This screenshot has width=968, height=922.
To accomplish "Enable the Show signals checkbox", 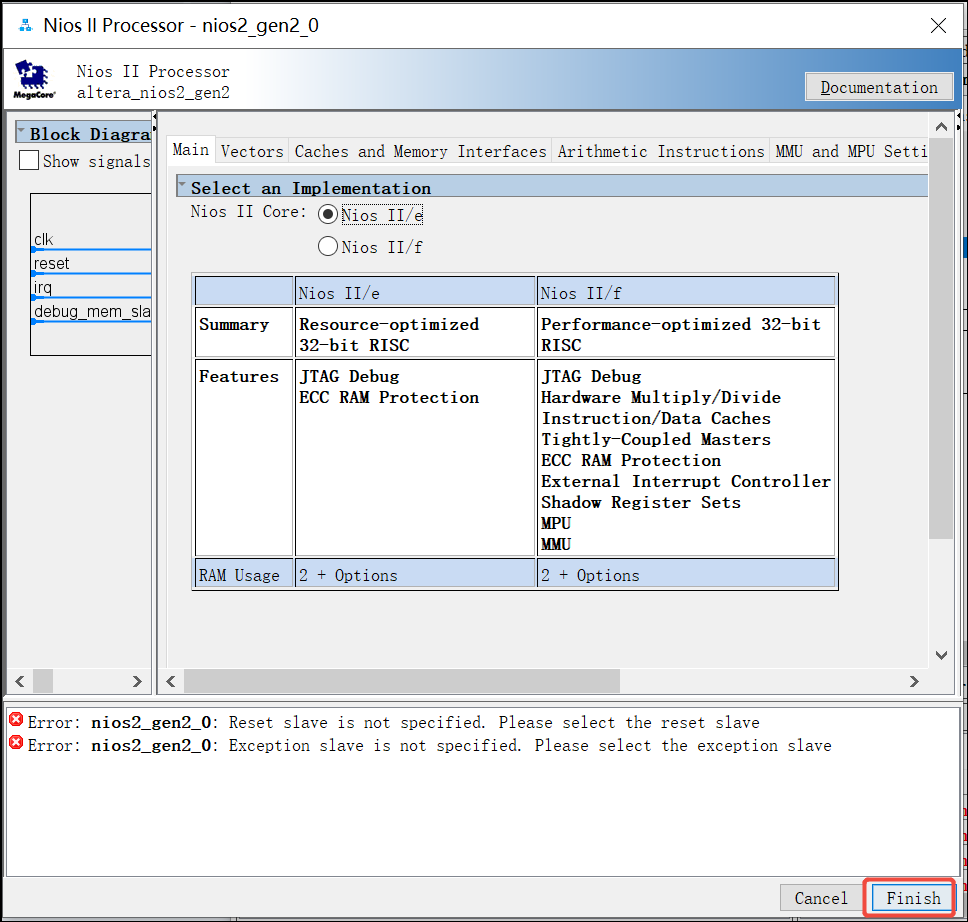I will coord(28,161).
